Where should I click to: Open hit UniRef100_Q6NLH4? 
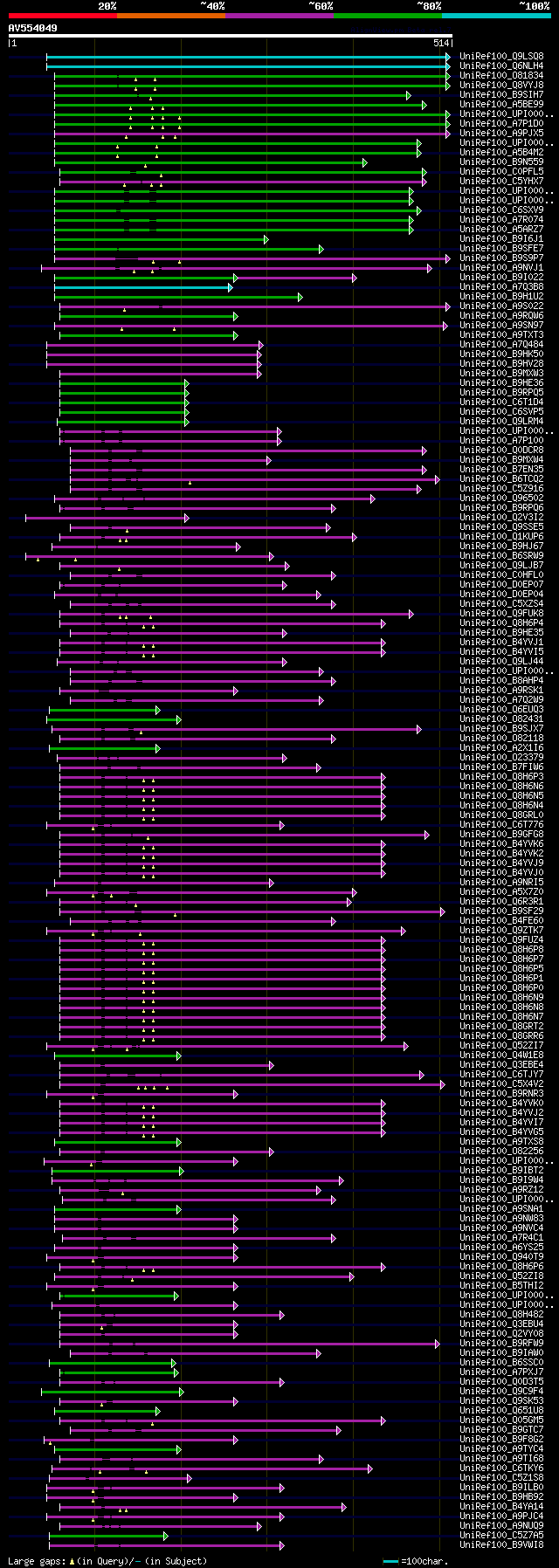pos(501,65)
